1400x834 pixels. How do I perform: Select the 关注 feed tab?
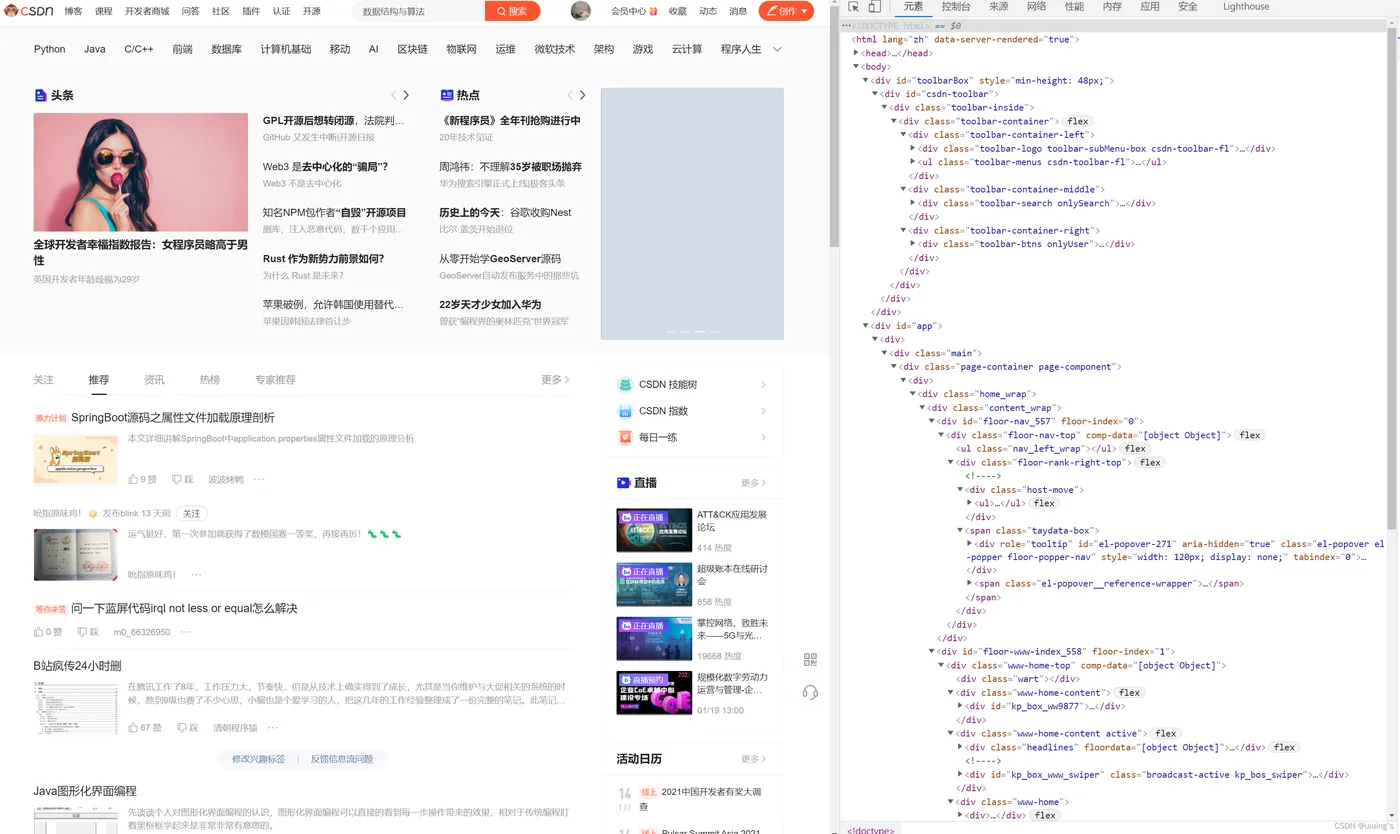(43, 380)
